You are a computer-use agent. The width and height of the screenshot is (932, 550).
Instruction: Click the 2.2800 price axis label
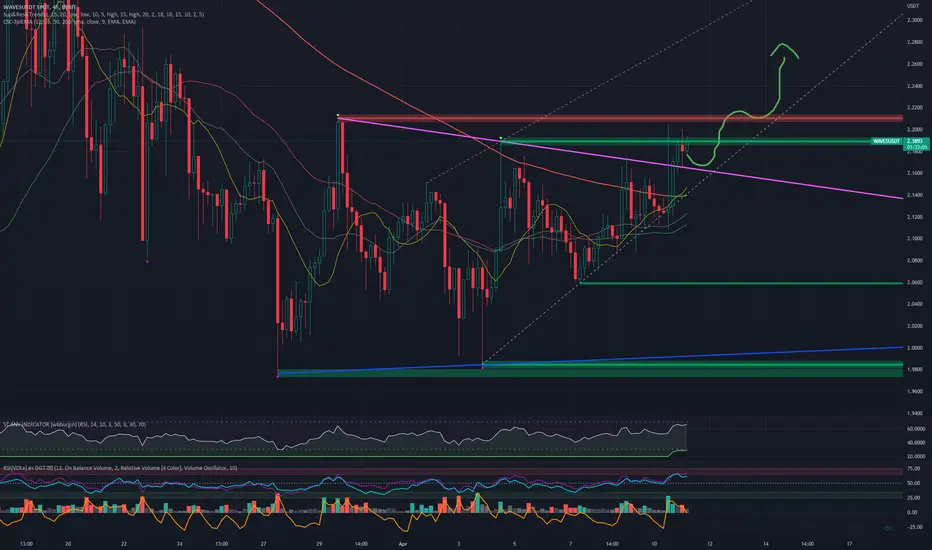click(915, 42)
